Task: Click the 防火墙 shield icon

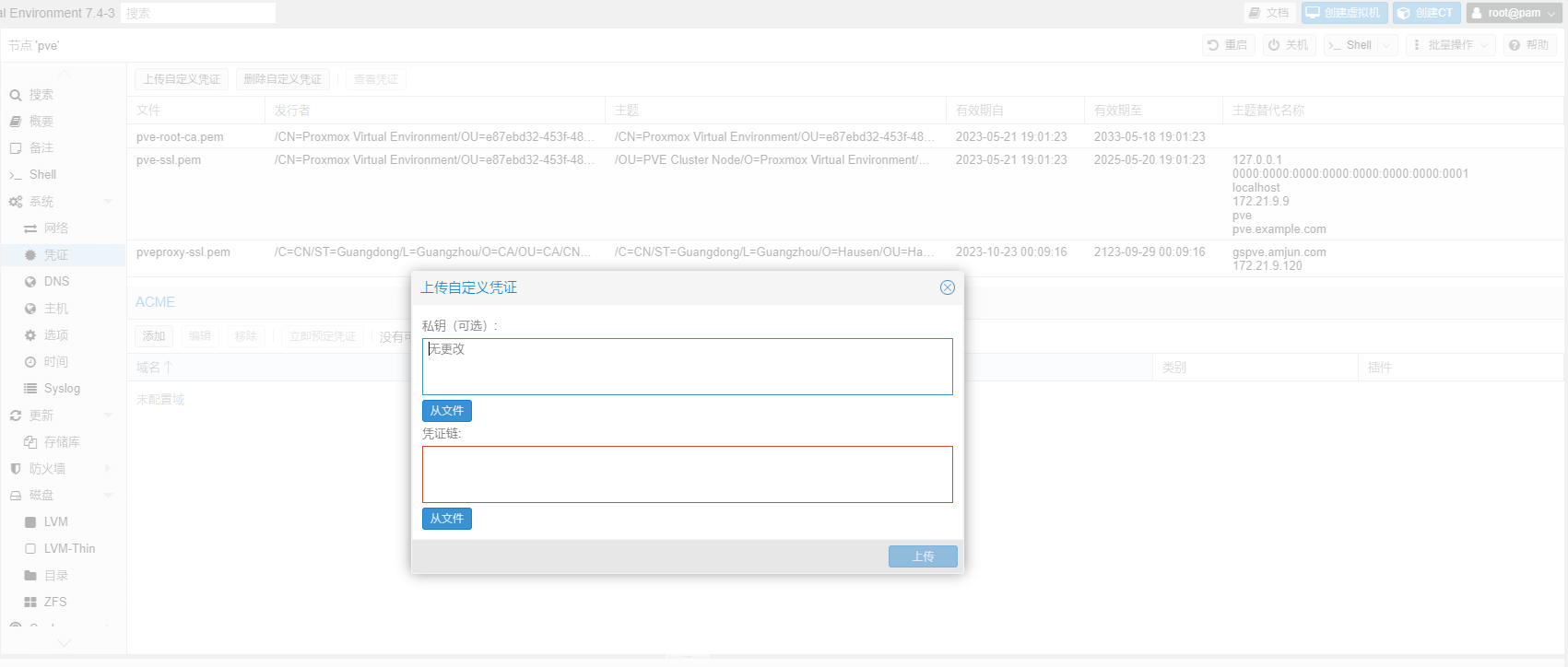Action: [x=16, y=469]
